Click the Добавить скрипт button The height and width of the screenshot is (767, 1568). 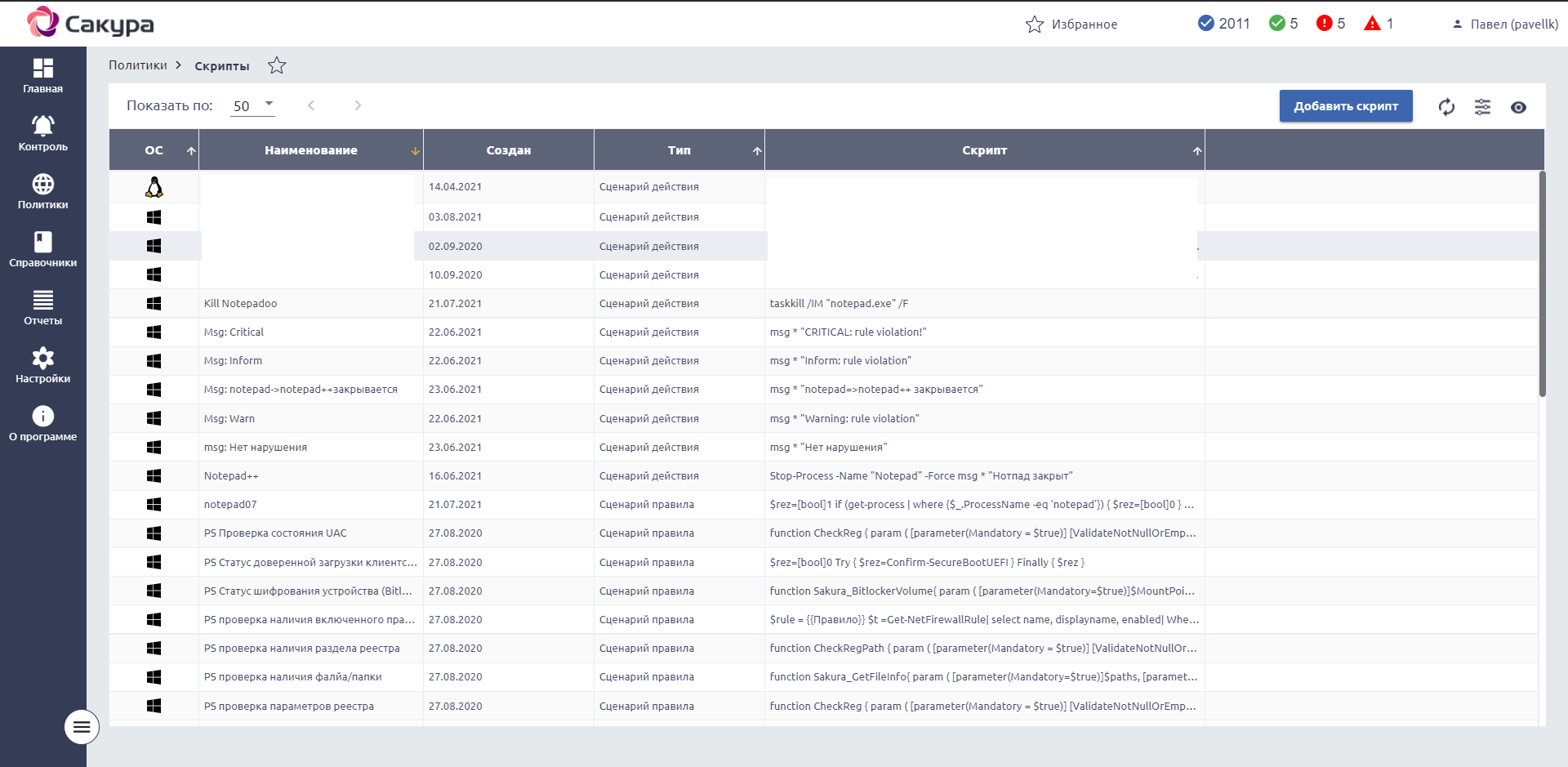1346,106
